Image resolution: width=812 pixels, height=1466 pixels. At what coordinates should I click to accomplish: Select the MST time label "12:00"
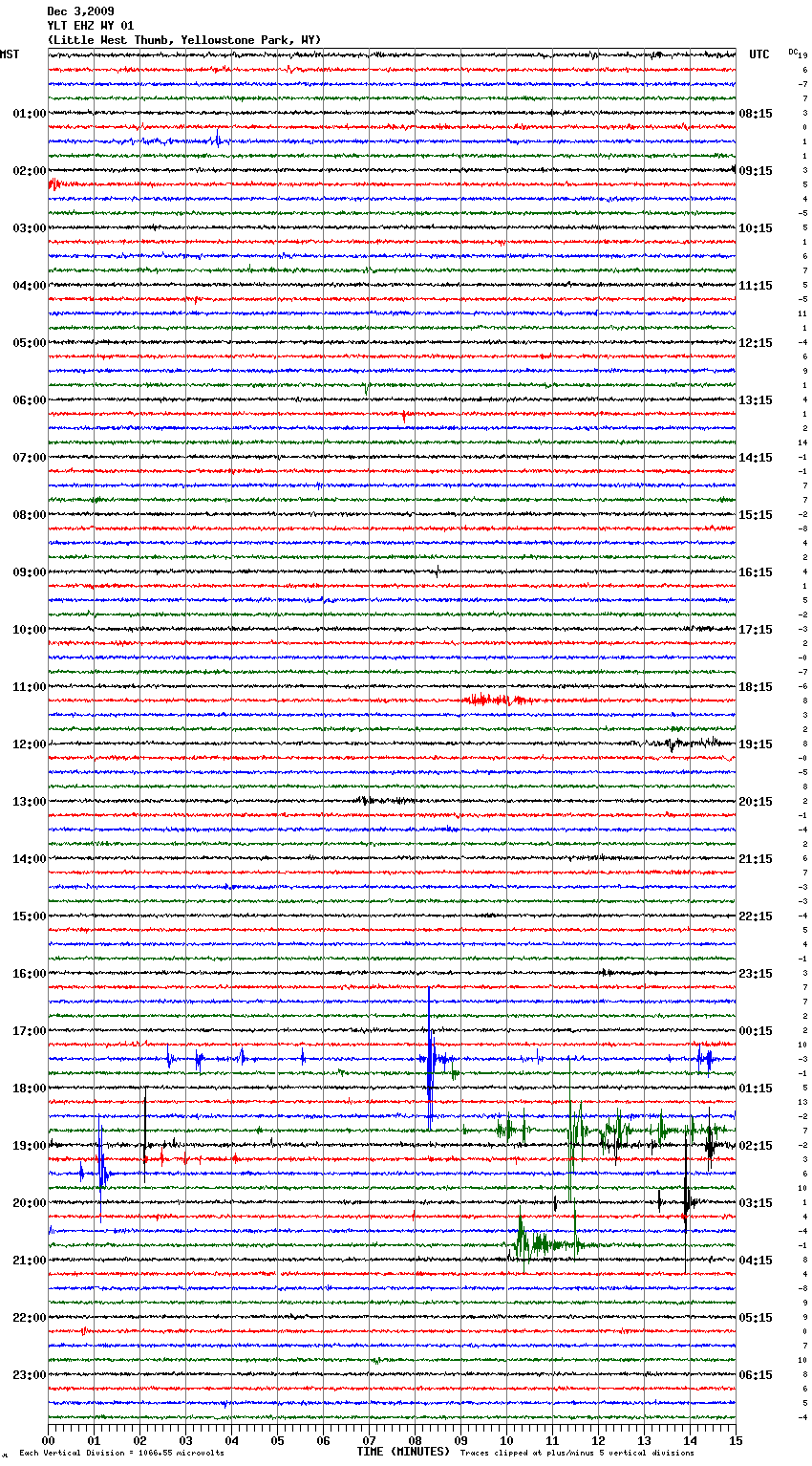tap(30, 744)
